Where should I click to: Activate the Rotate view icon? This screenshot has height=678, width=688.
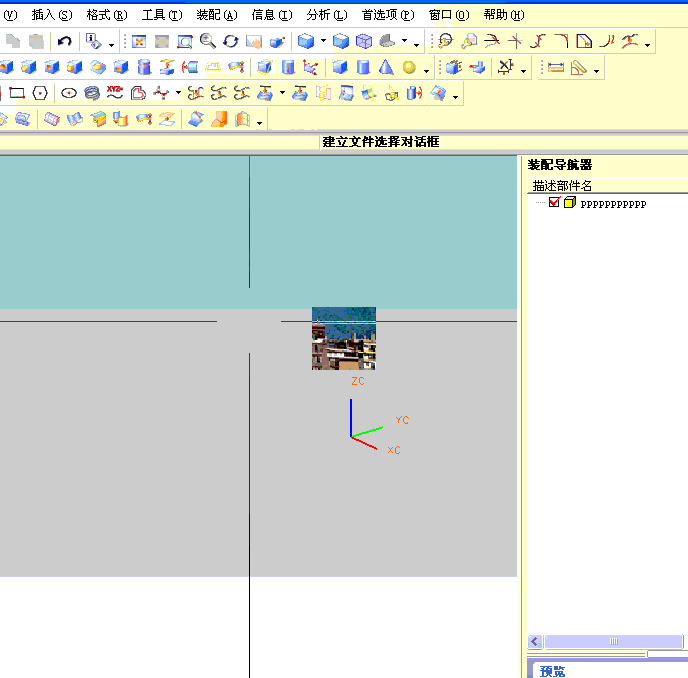[231, 42]
